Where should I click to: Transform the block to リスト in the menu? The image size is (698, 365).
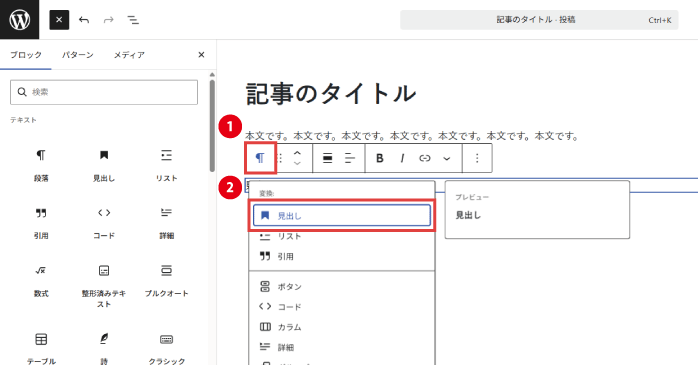pos(342,236)
